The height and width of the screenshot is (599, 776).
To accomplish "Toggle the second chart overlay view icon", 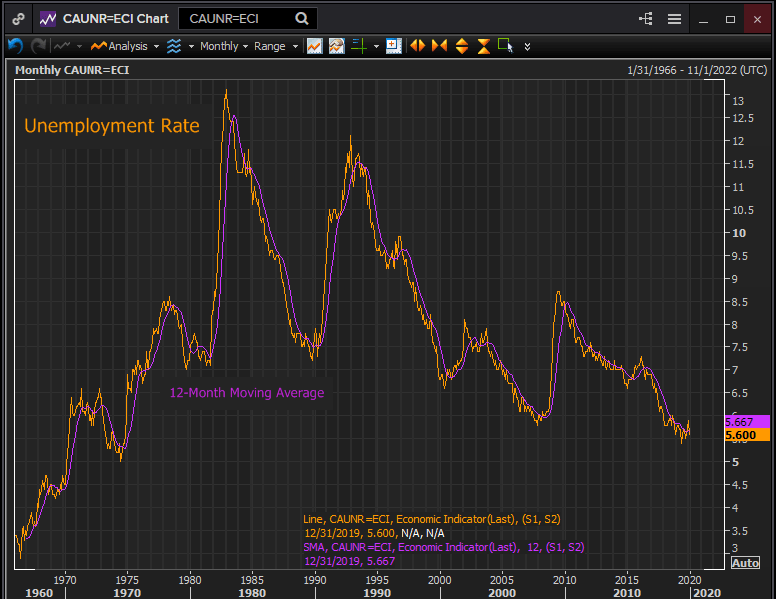I will [x=336, y=46].
